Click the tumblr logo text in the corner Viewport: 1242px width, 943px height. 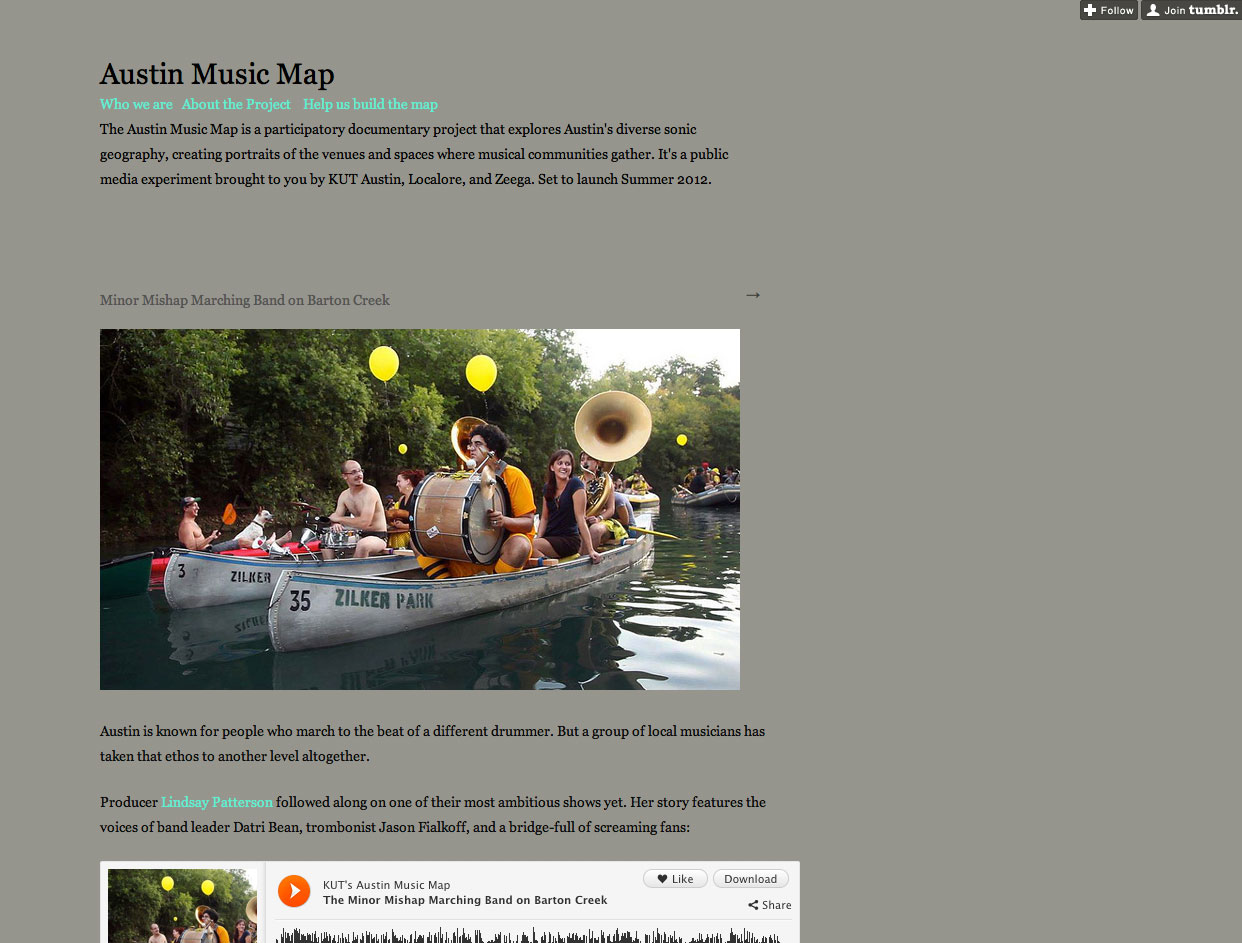coord(1213,10)
